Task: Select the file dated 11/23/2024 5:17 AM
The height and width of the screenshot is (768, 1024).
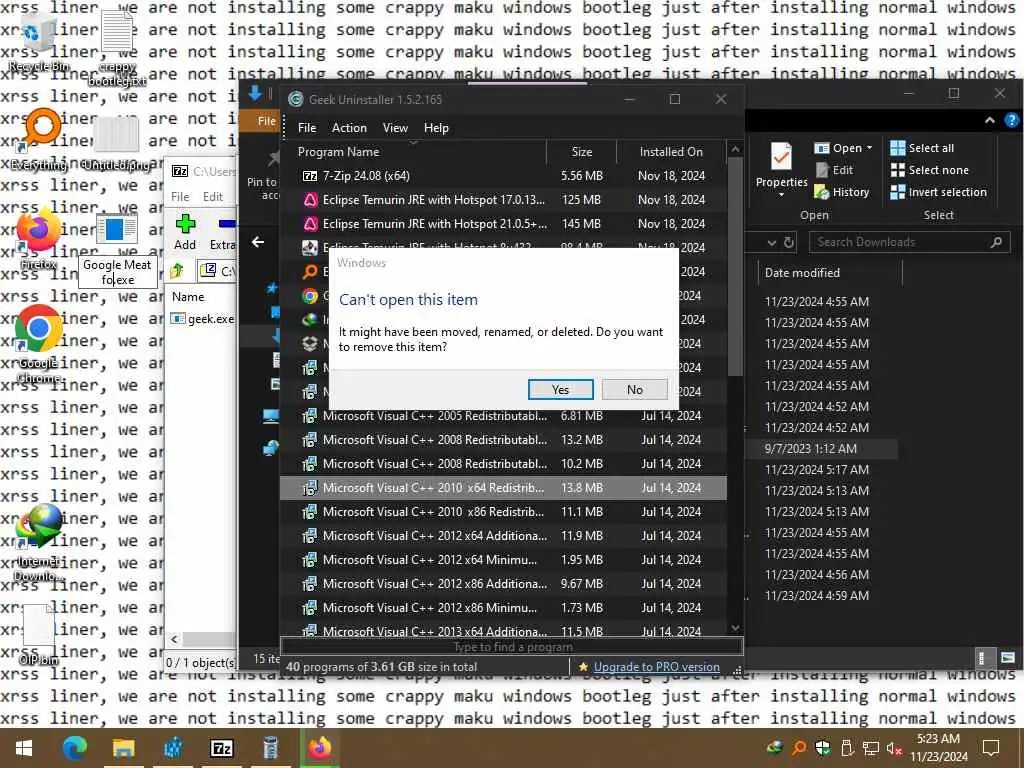Action: pos(822,470)
